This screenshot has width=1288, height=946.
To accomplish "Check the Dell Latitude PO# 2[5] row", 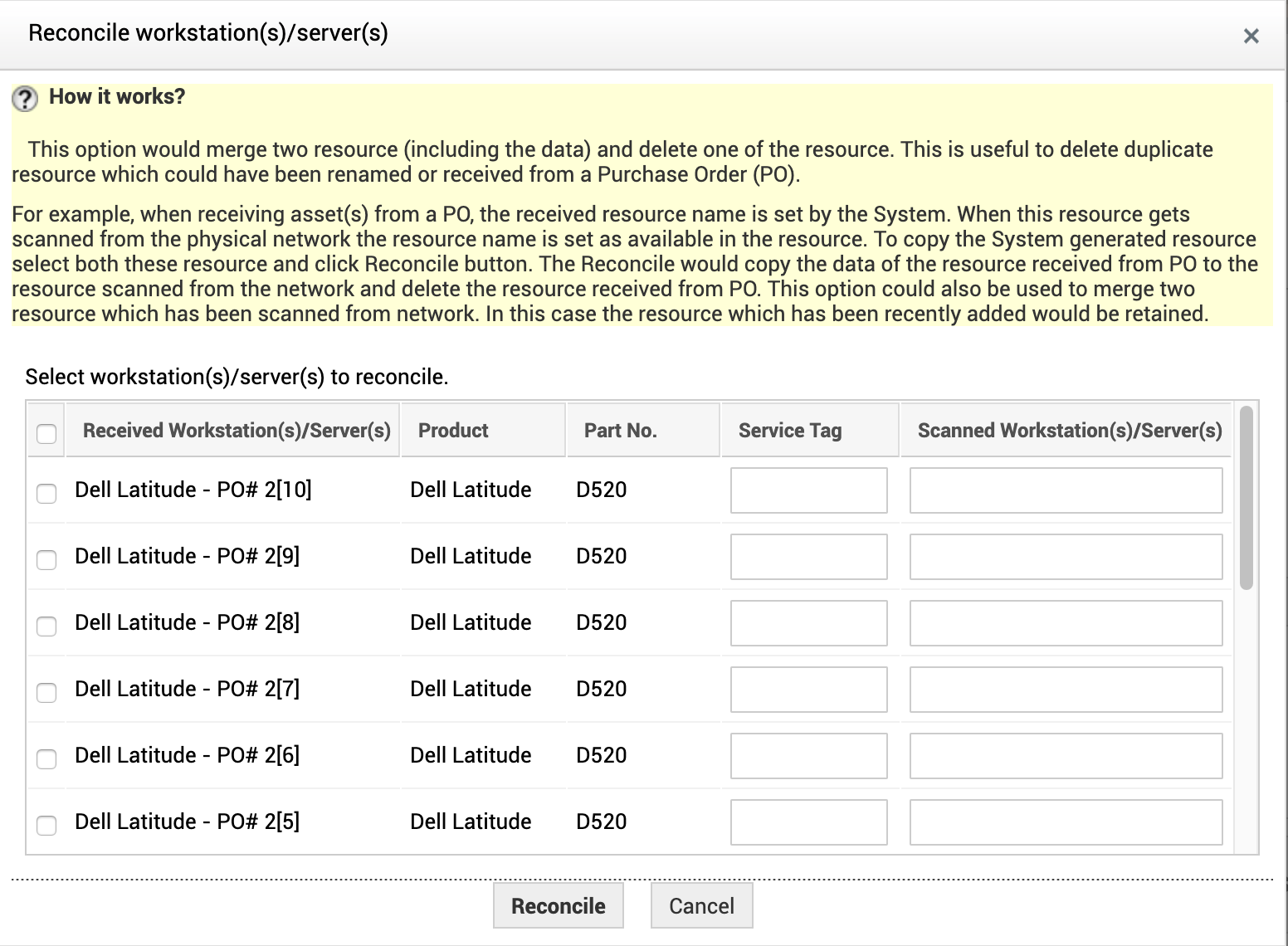I will click(46, 825).
